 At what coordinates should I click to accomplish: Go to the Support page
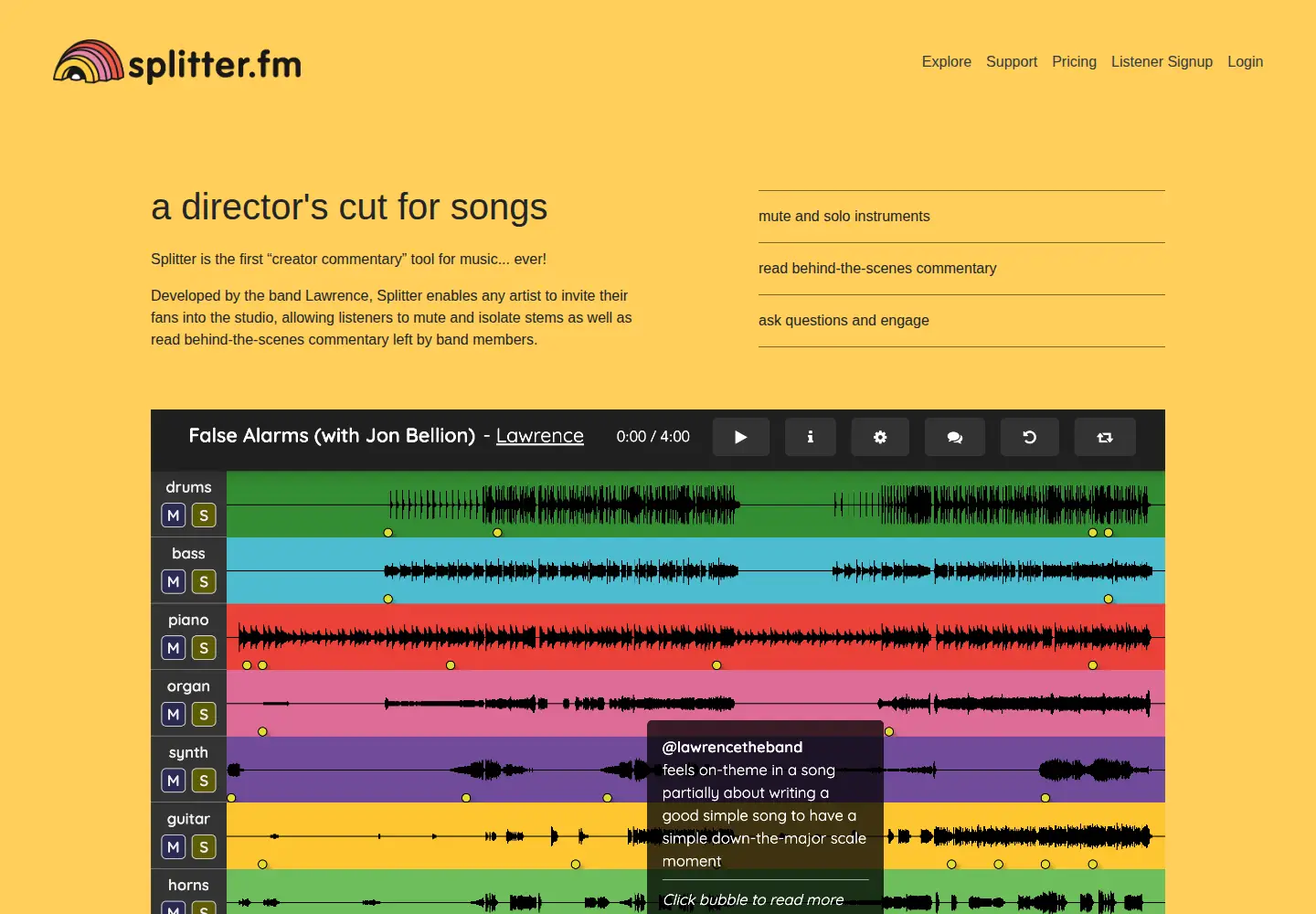click(1012, 62)
